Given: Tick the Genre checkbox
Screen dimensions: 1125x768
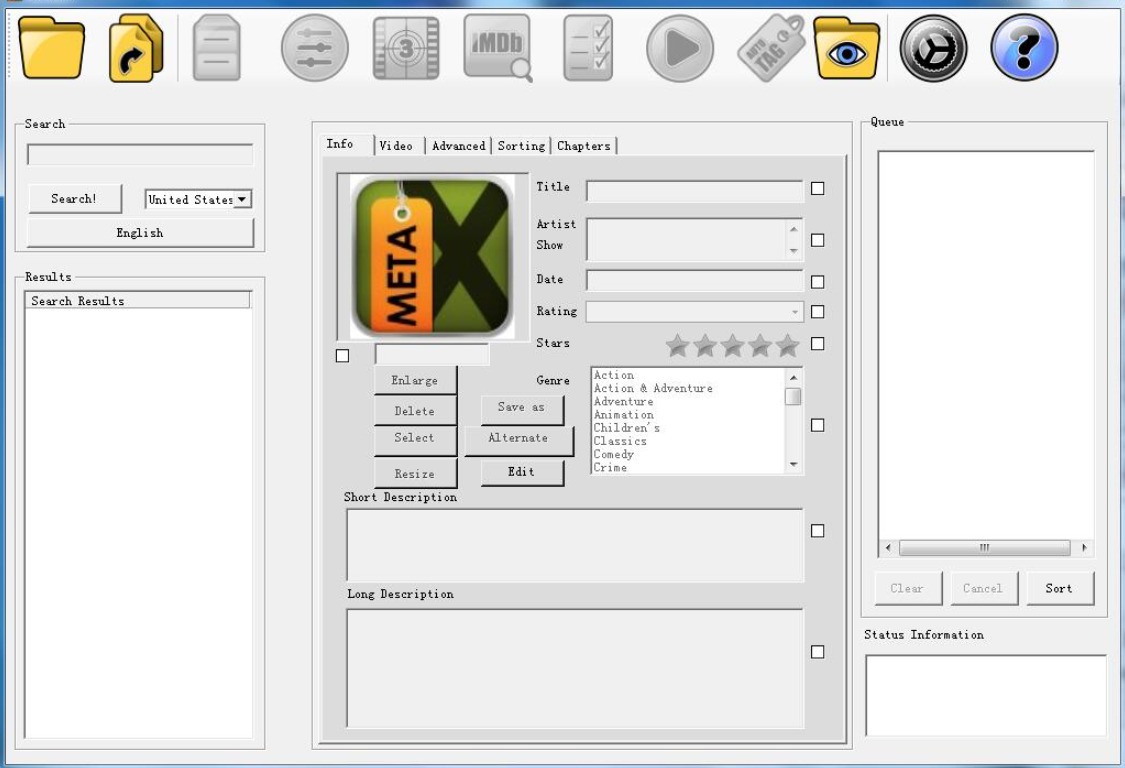Looking at the screenshot, I should click(817, 425).
